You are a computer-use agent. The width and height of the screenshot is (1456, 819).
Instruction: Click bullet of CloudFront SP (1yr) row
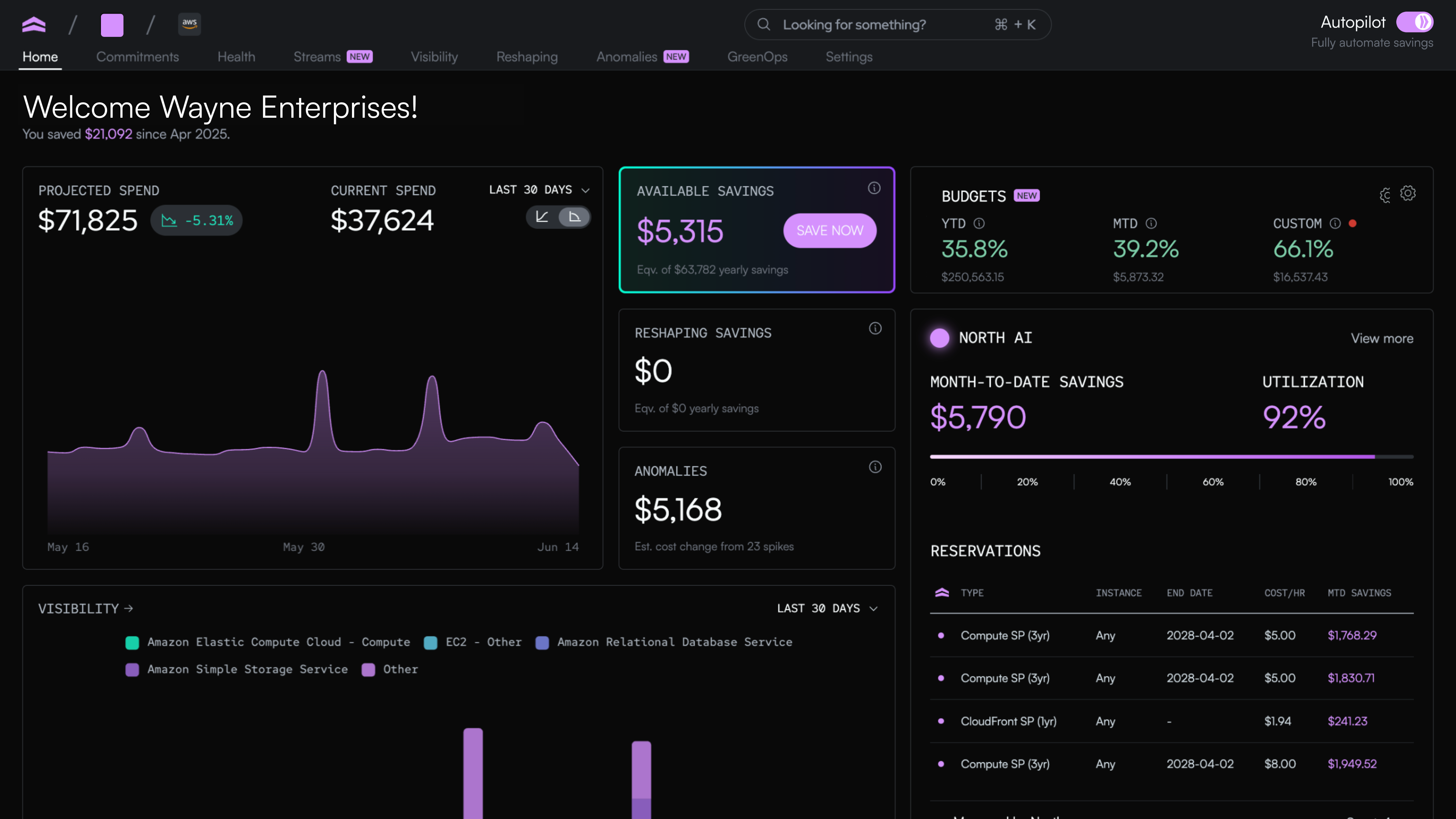click(x=941, y=721)
